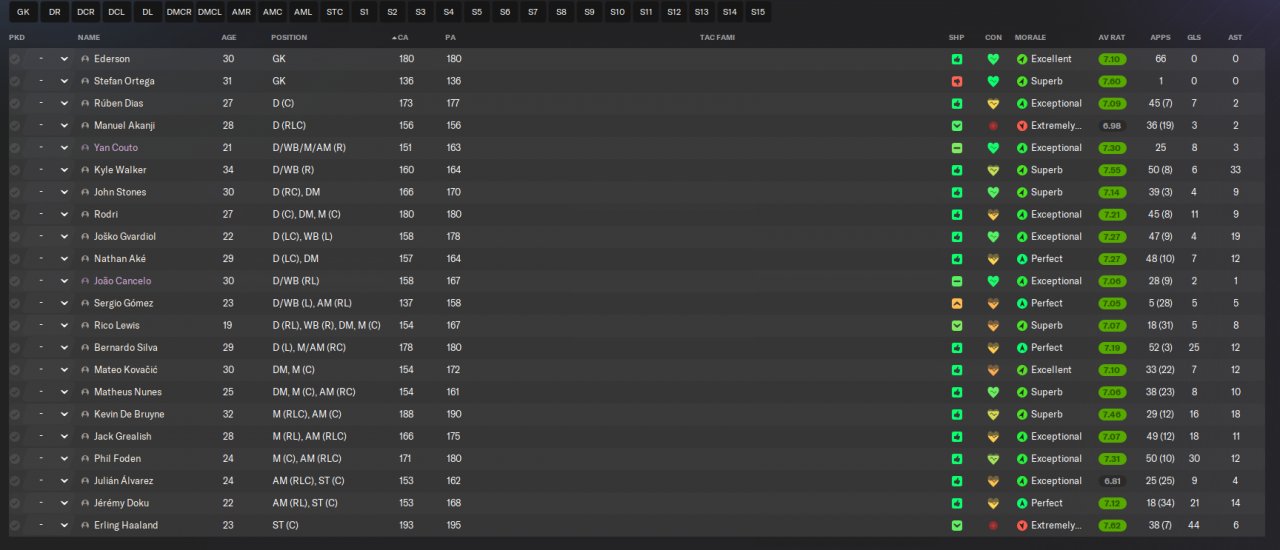Click the player info icon beside Phil Foden

85,458
